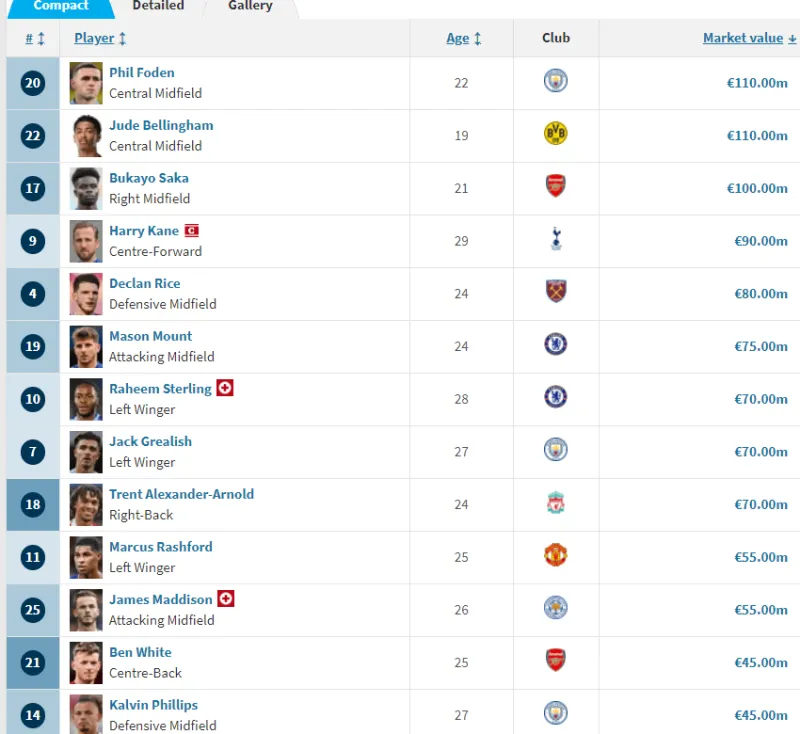
Task: Switch to the Detailed tab
Action: coord(158,7)
